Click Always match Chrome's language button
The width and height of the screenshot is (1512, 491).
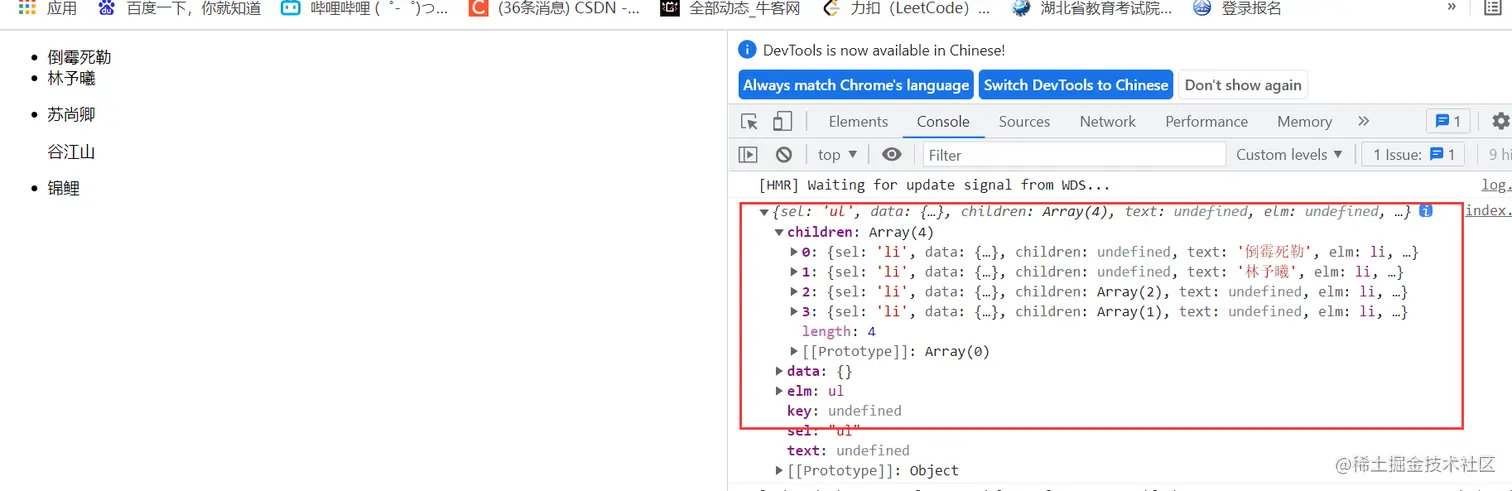coord(856,85)
